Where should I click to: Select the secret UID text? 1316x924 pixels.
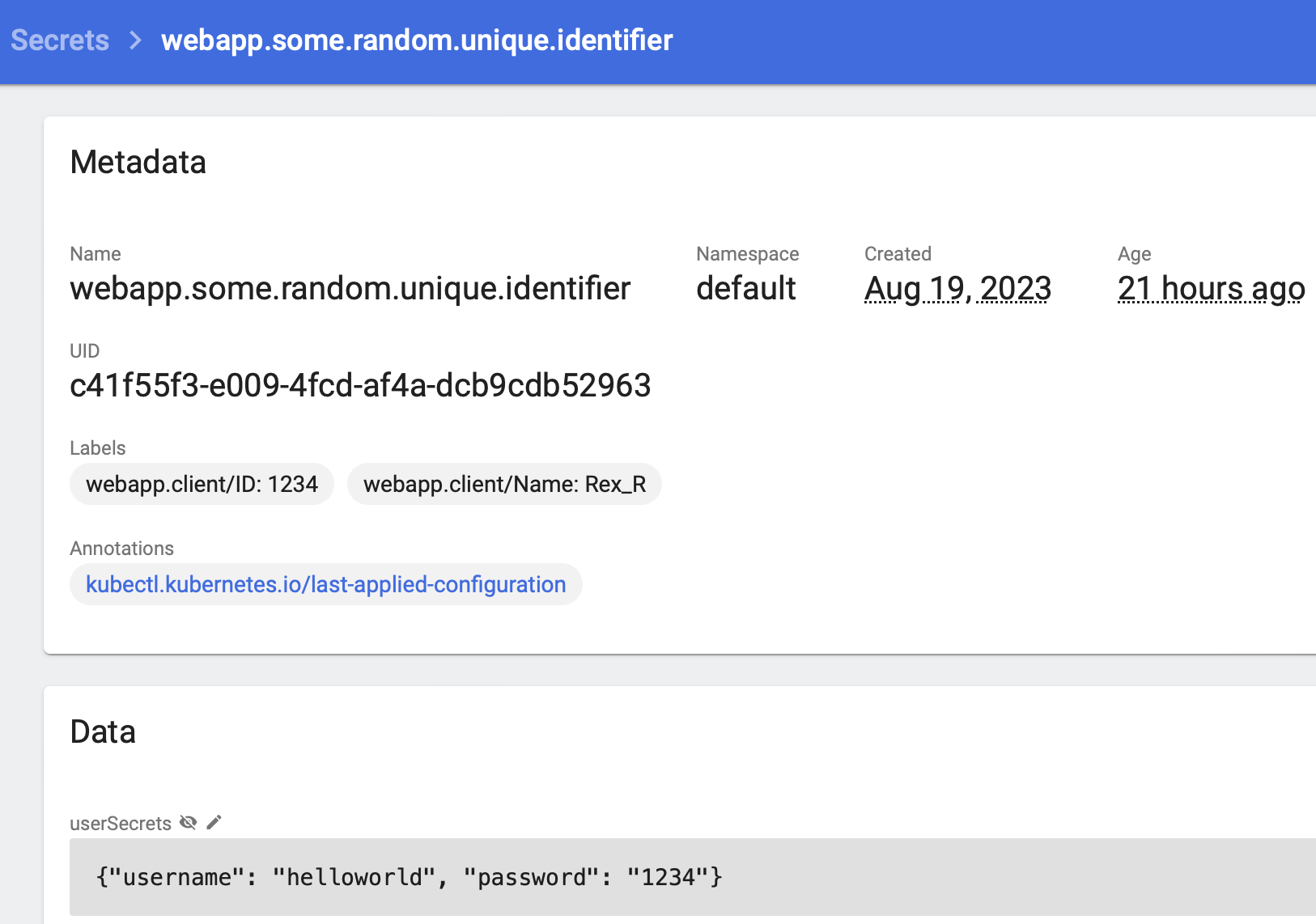pyautogui.click(x=360, y=385)
